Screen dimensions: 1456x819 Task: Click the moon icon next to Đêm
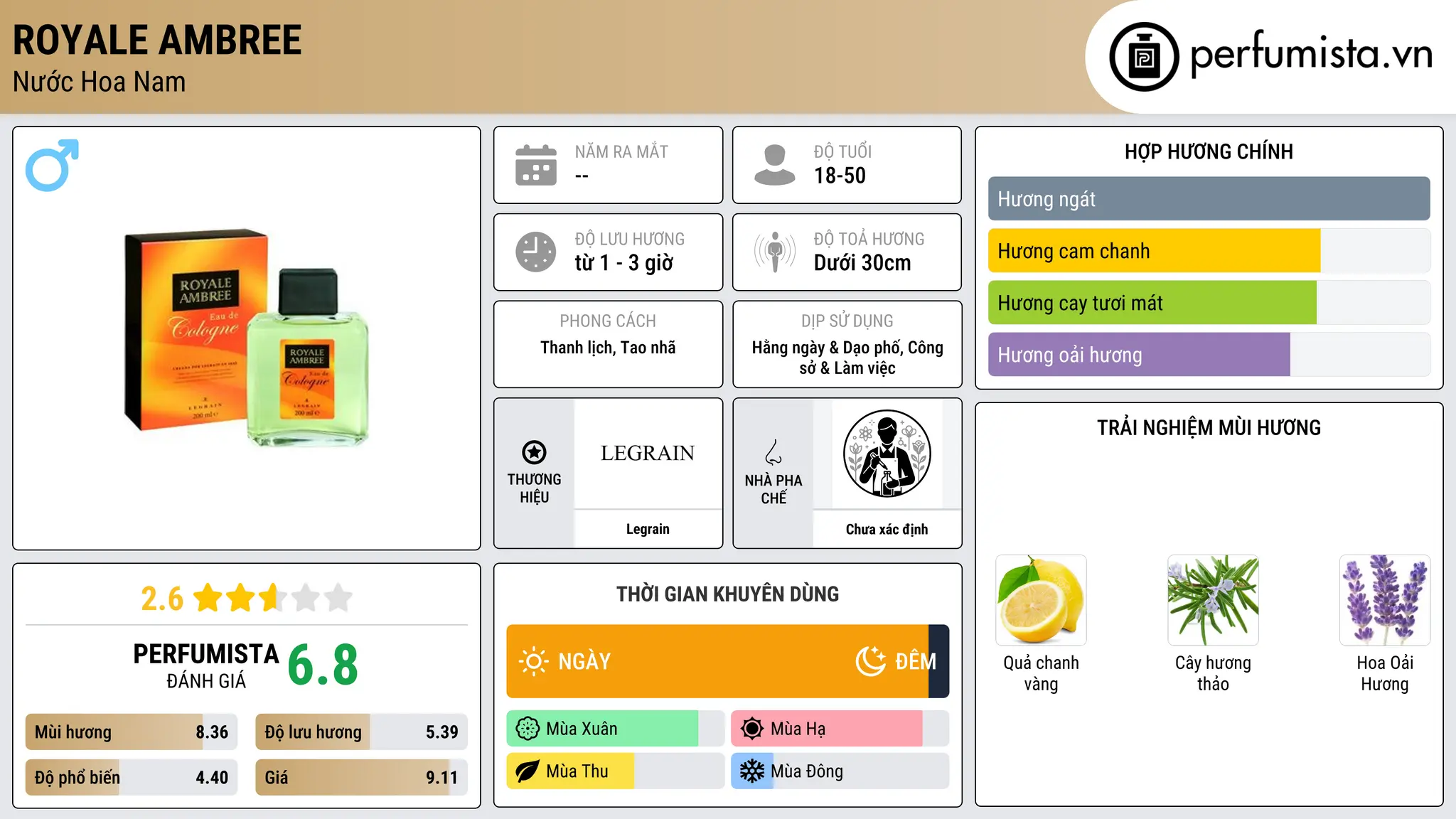[870, 661]
